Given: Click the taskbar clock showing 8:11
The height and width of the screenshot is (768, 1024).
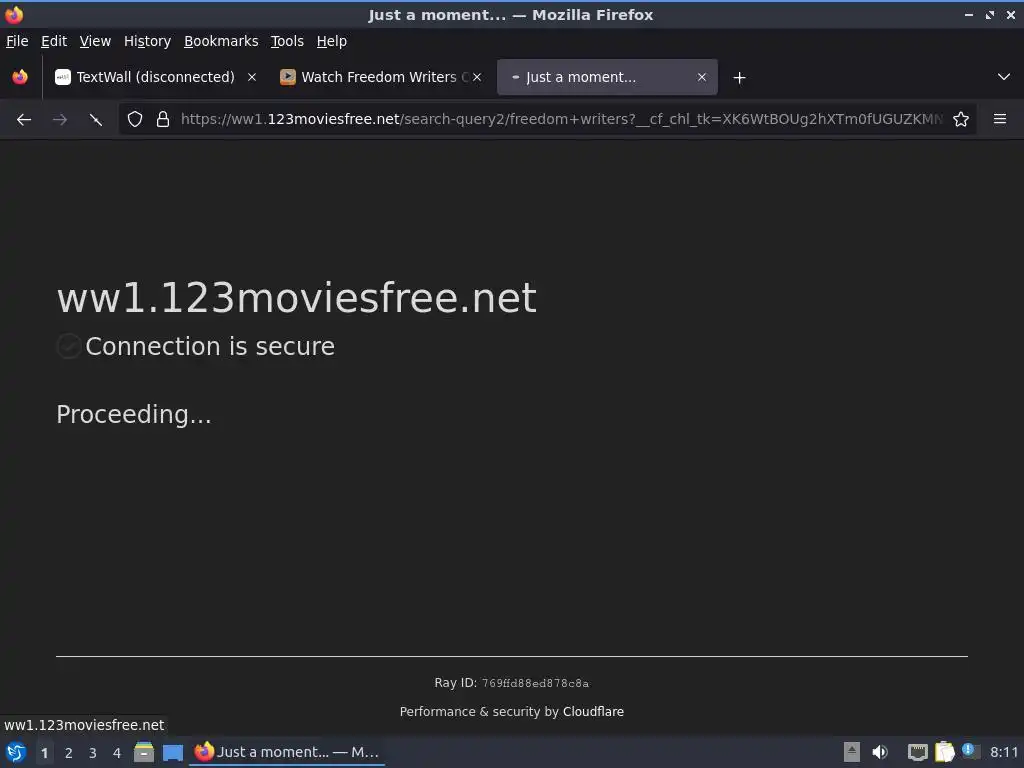Looking at the screenshot, I should [1004, 752].
